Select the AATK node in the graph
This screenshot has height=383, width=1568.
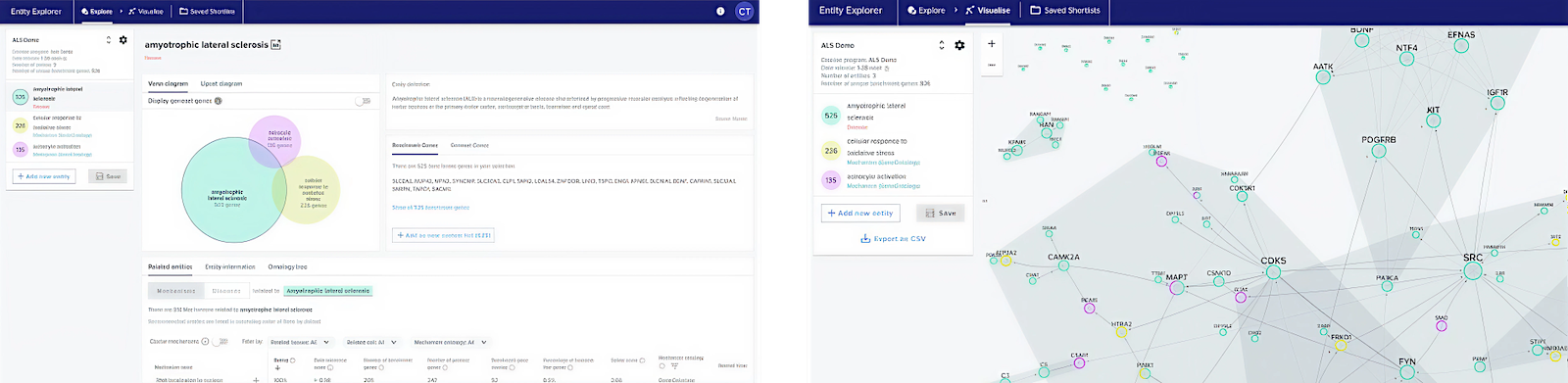pos(1323,77)
